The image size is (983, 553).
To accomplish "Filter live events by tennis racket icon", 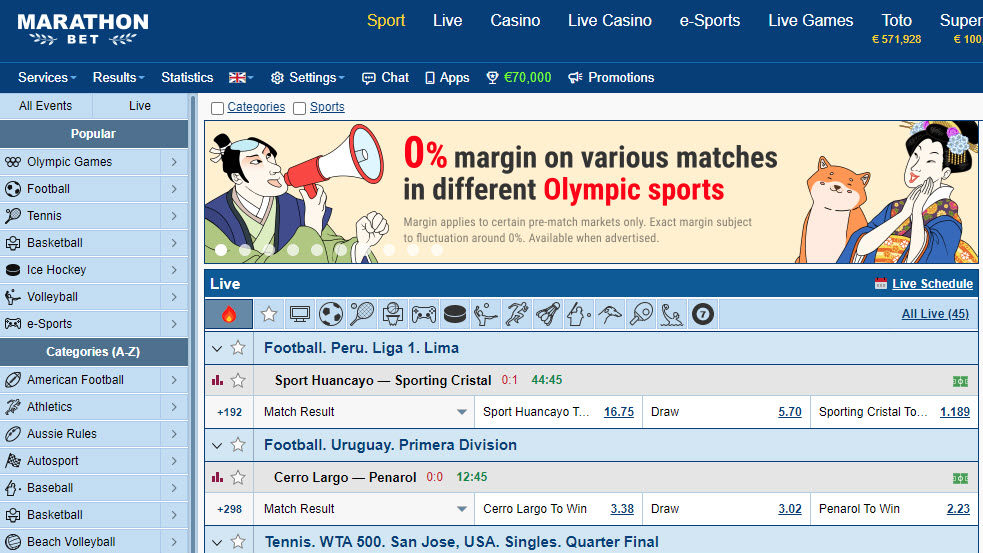I will [x=362, y=314].
